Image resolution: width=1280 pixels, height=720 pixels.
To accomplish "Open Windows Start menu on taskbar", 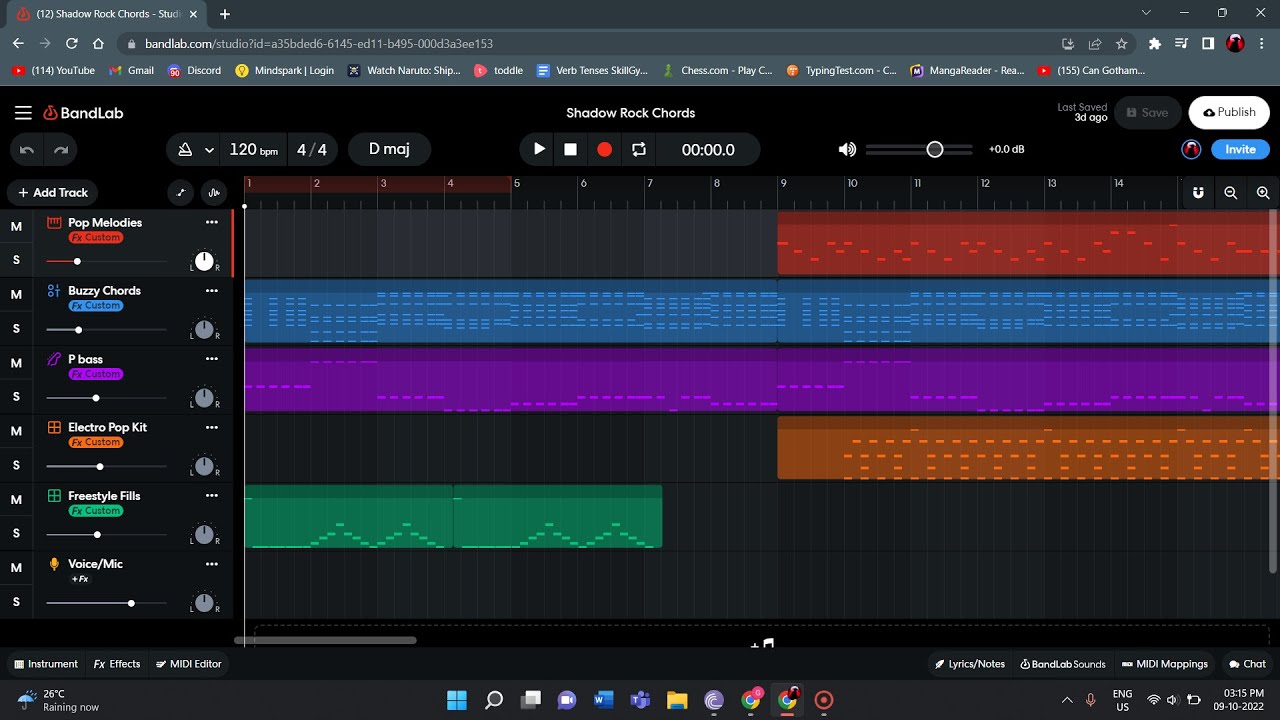I will [457, 699].
